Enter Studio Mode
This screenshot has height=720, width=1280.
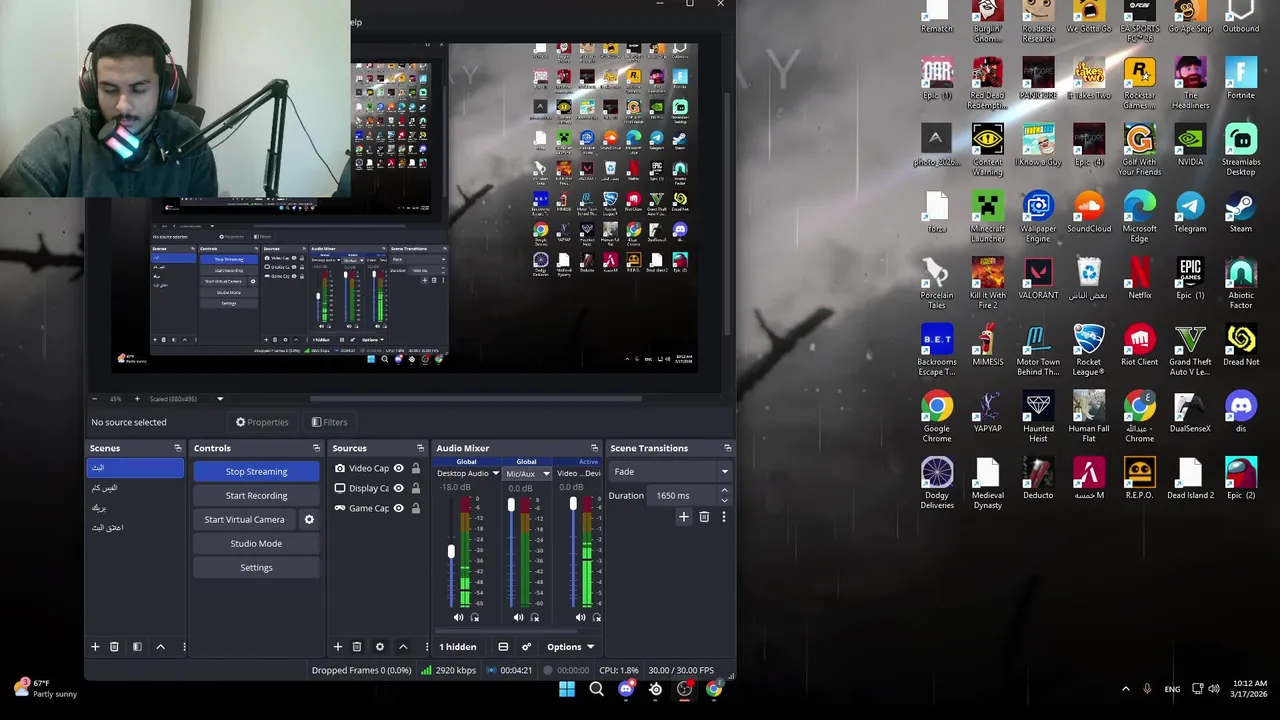pyautogui.click(x=256, y=543)
